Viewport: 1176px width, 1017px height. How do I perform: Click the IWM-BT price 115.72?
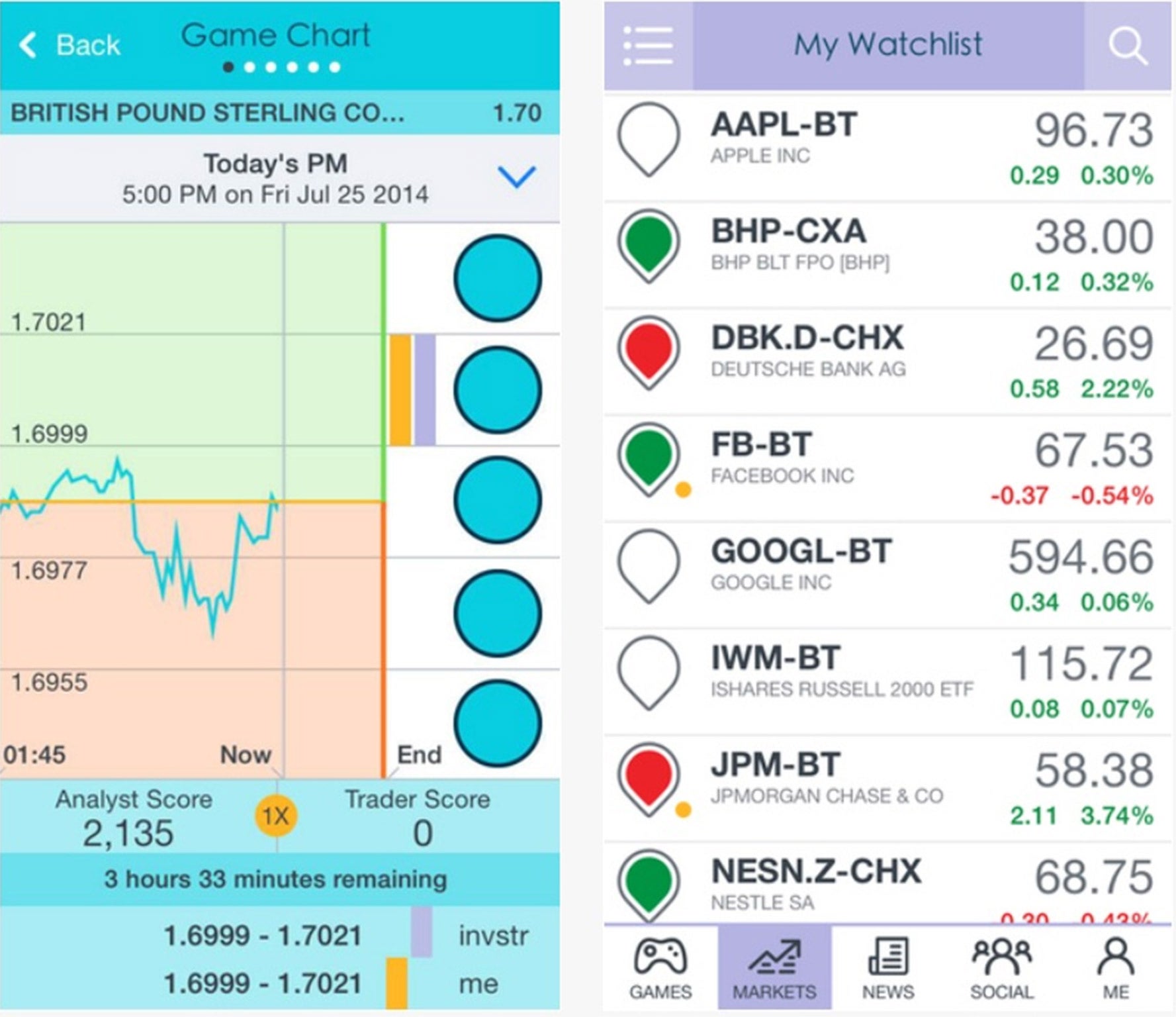[x=1082, y=663]
